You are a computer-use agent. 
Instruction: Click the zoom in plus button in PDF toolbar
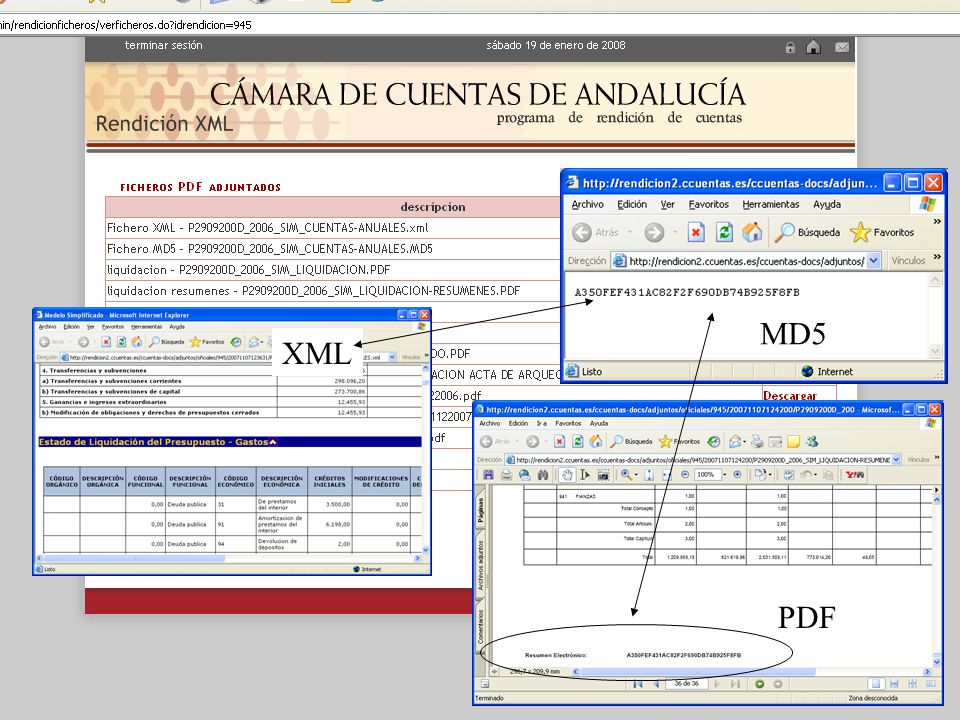[x=737, y=474]
